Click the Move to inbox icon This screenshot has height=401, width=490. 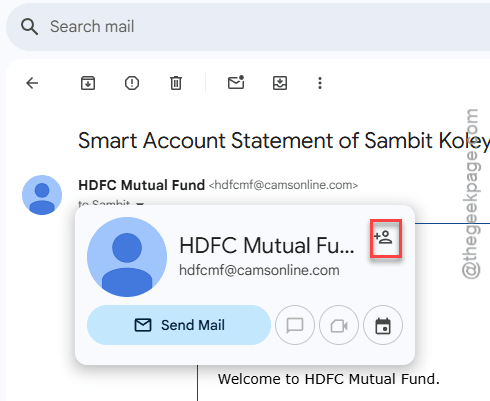click(280, 83)
